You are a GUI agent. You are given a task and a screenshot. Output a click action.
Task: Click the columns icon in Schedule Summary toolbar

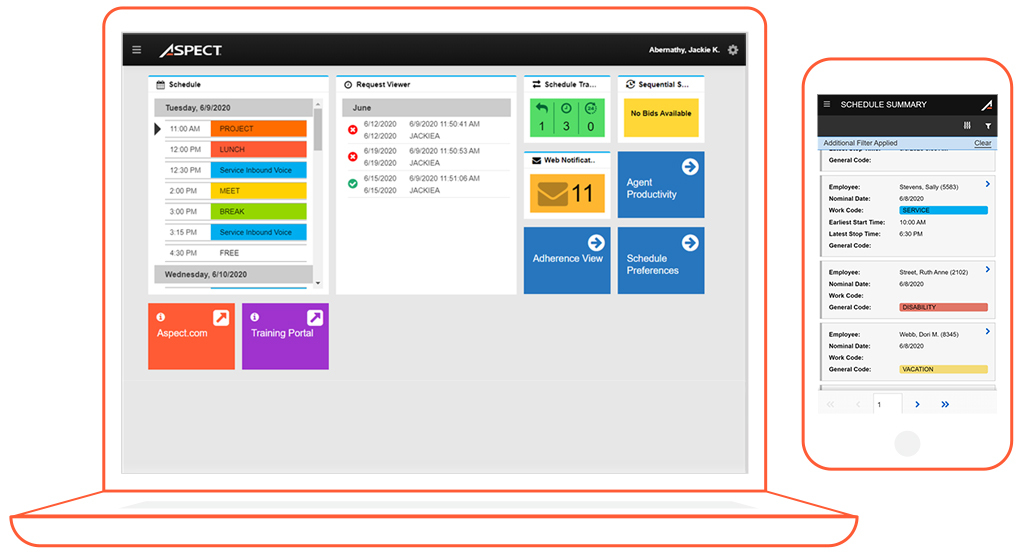pos(967,126)
